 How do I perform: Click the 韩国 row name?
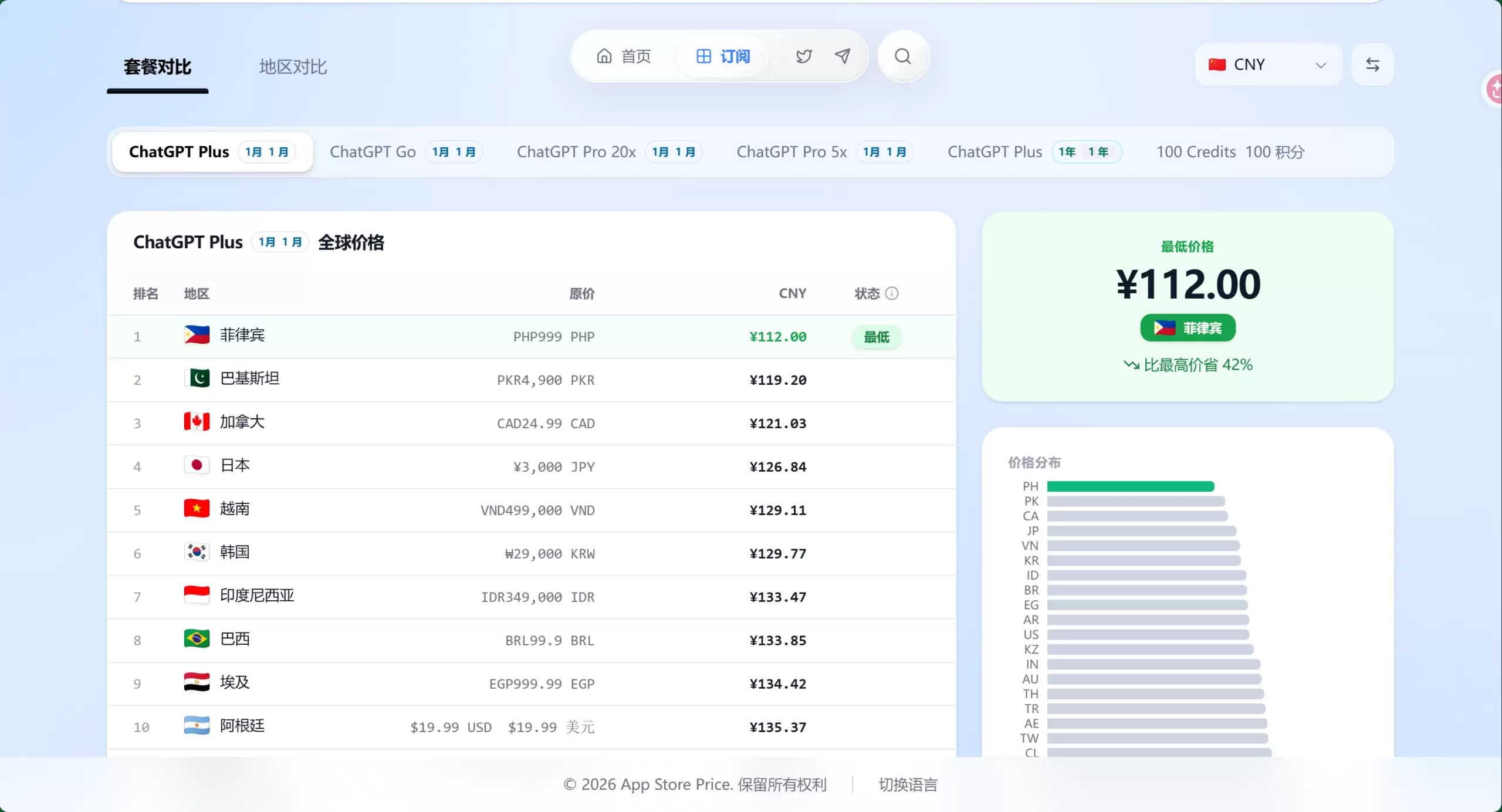(x=235, y=552)
